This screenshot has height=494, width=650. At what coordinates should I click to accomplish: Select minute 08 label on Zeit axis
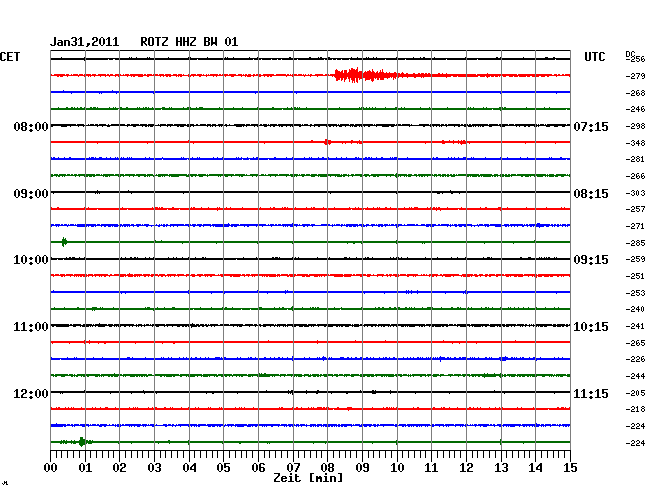327,468
